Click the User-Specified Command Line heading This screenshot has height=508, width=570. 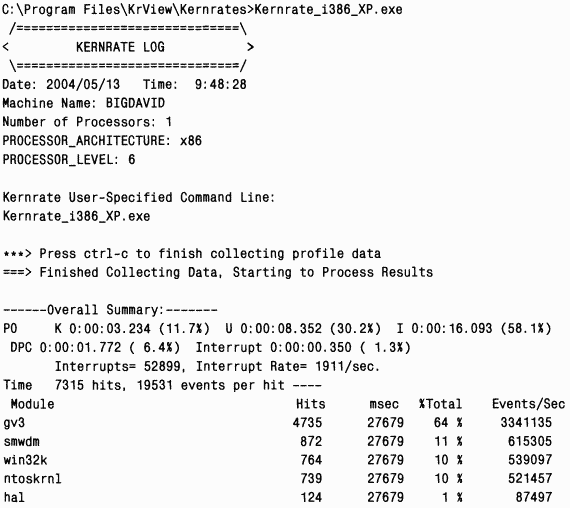pos(139,197)
